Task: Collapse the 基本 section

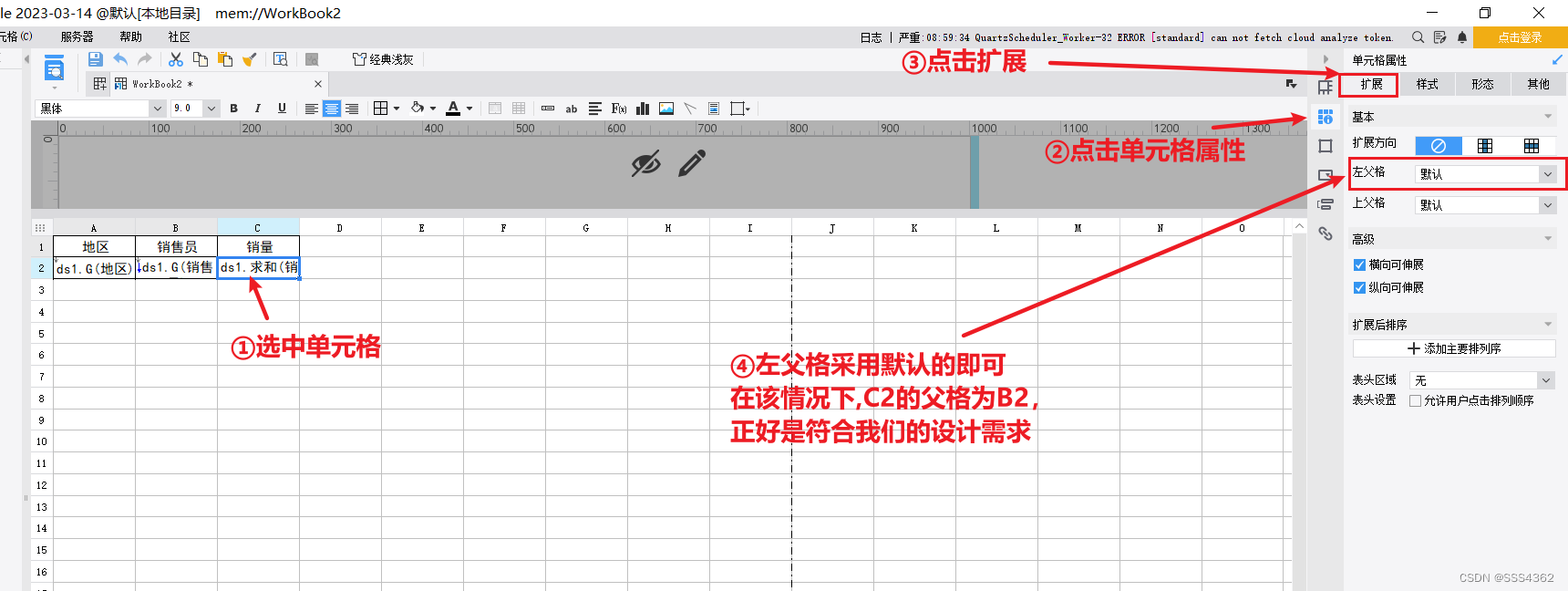Action: coord(1548,117)
